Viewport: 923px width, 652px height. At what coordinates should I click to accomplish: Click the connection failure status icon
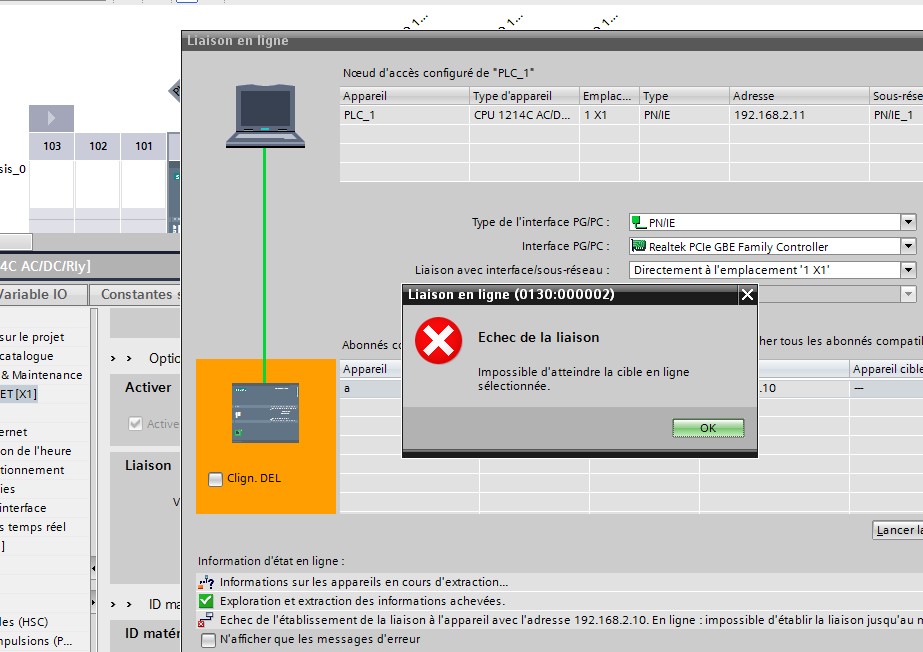206,620
